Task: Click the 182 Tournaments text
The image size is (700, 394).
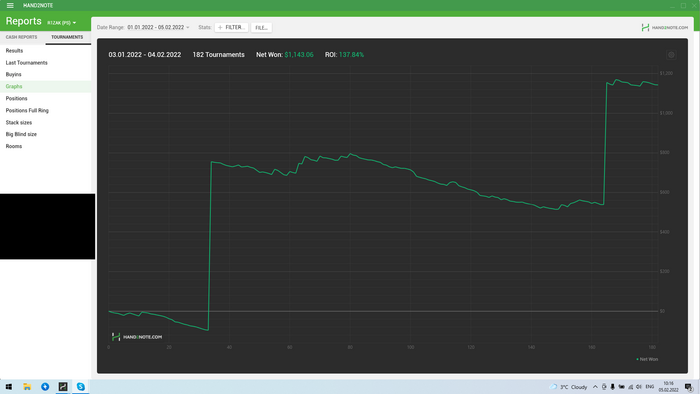Action: click(x=218, y=55)
